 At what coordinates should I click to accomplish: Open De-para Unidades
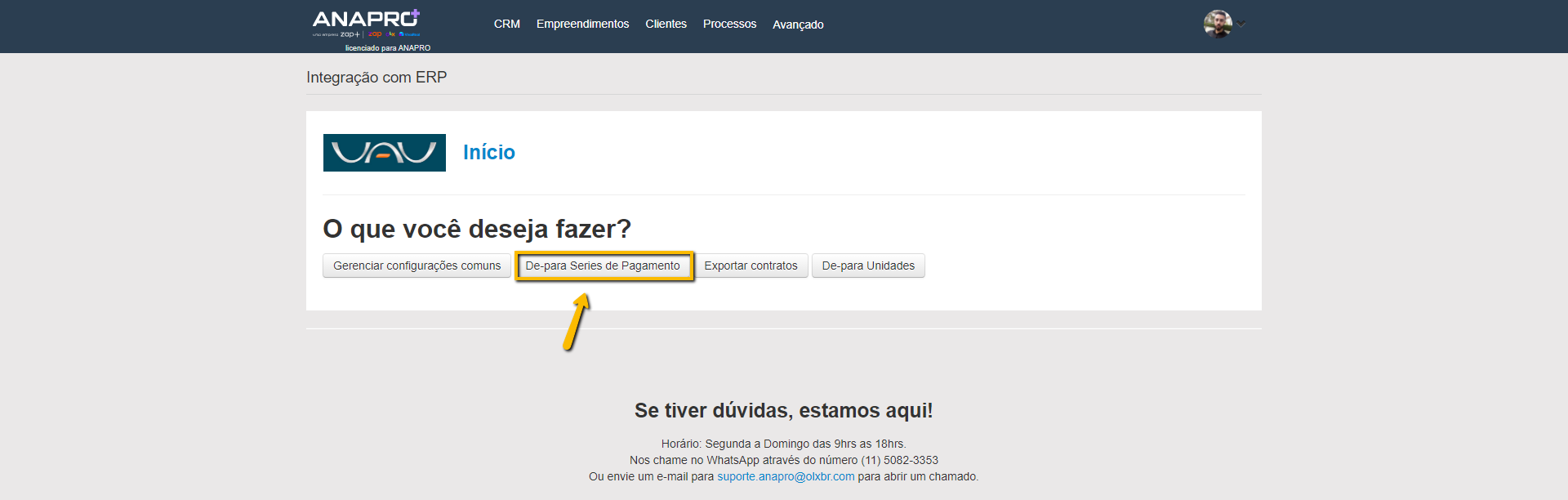click(868, 266)
